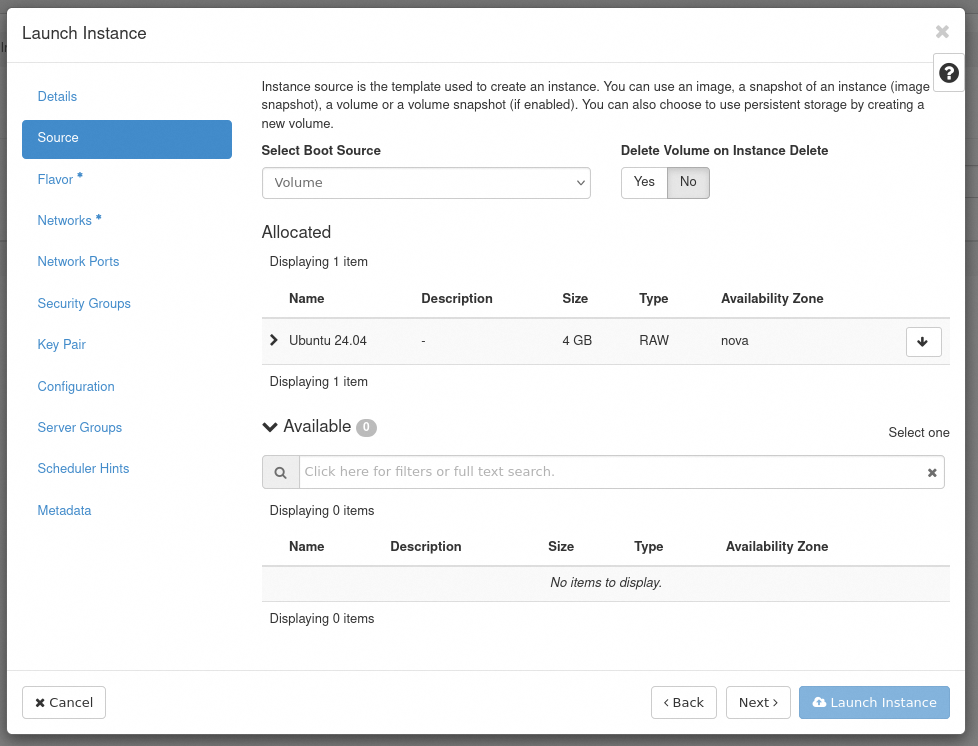Set Delete Volume on Instance Delete to No
The image size is (978, 746).
[x=688, y=182]
